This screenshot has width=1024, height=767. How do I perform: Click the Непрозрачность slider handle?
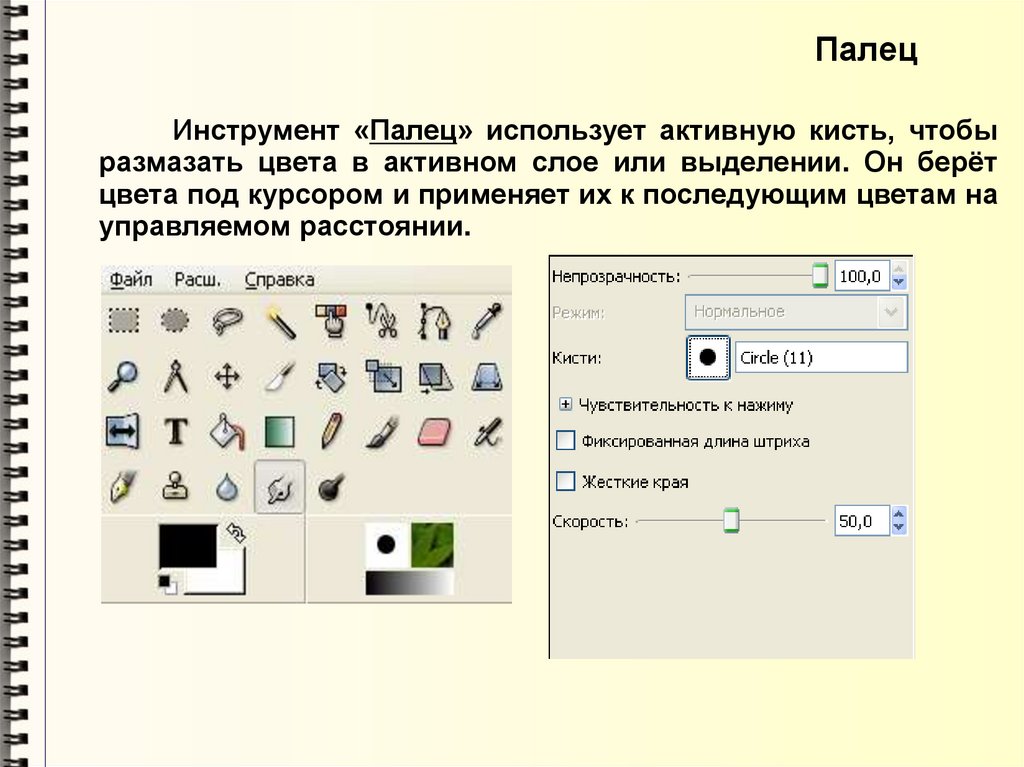(x=820, y=276)
